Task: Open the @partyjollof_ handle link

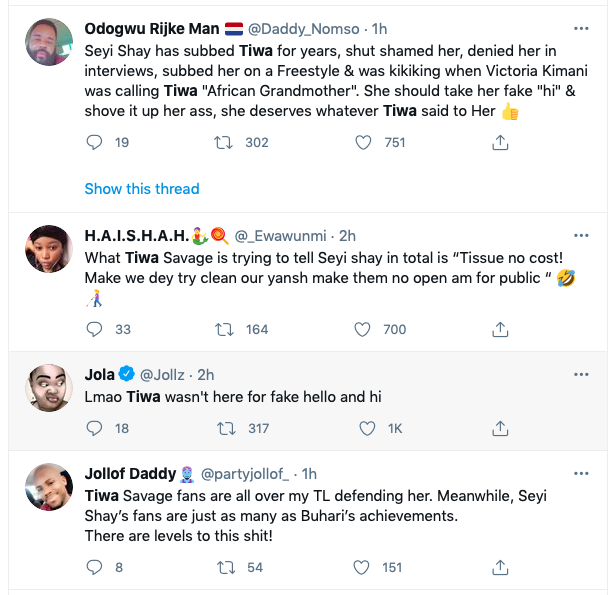Action: click(248, 473)
